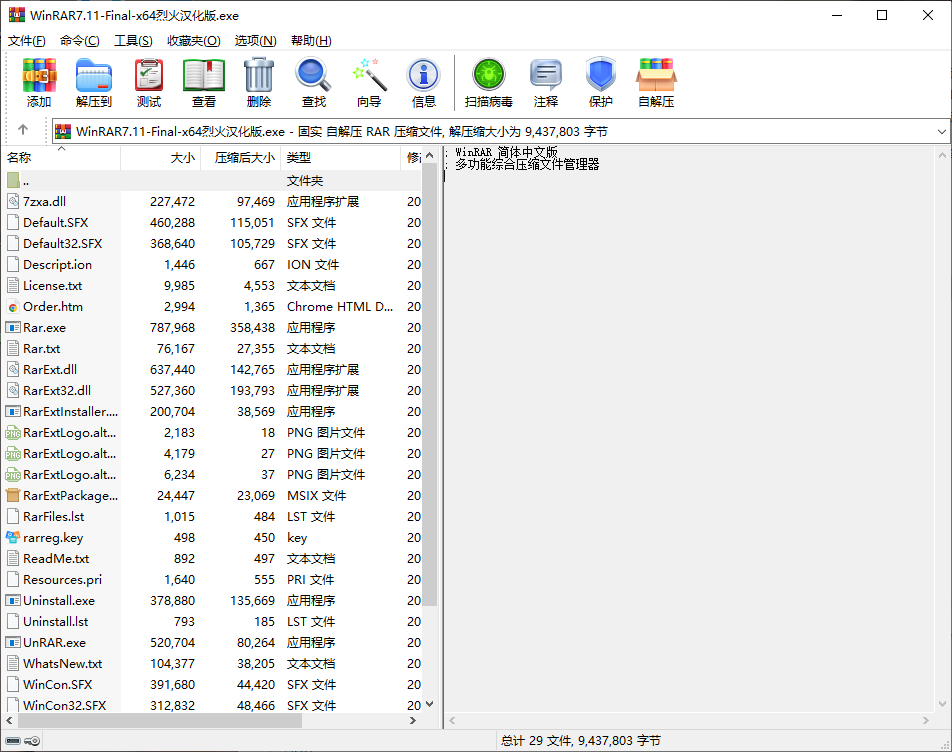Open the 文件(F) menu
The height and width of the screenshot is (752, 952).
click(27, 41)
